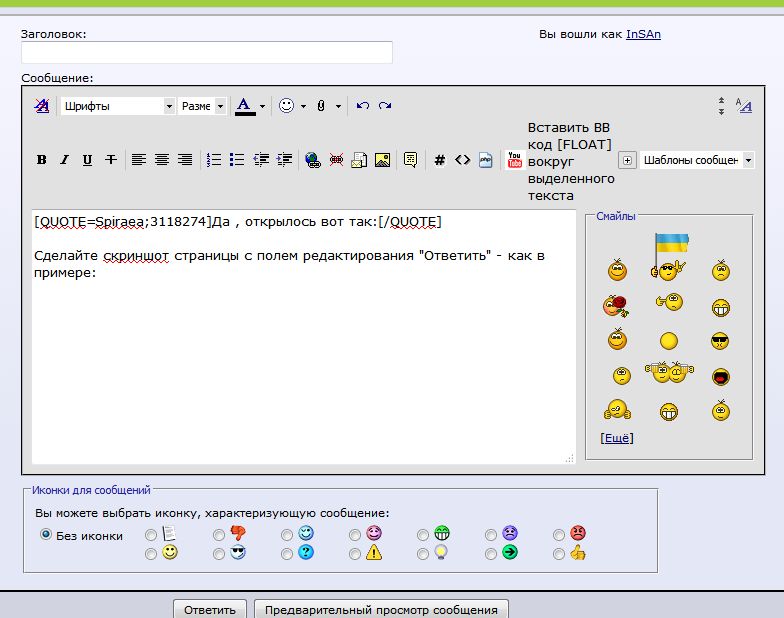Decrease the text indent
The width and height of the screenshot is (784, 618).
point(260,160)
